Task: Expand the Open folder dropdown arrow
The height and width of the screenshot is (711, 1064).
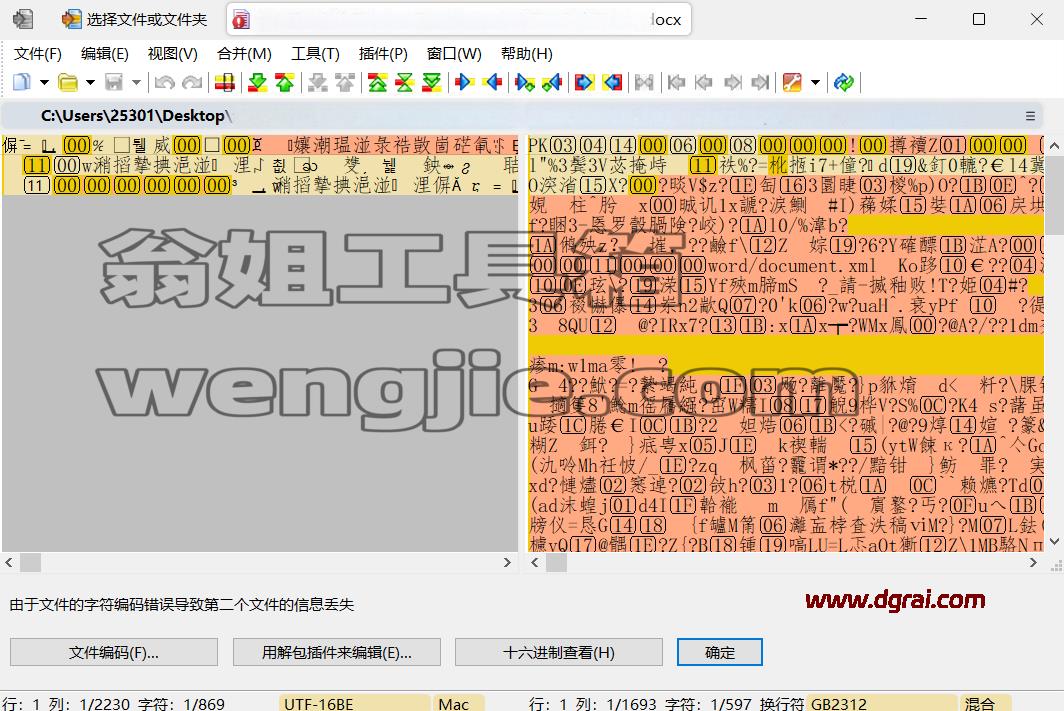Action: coord(90,82)
